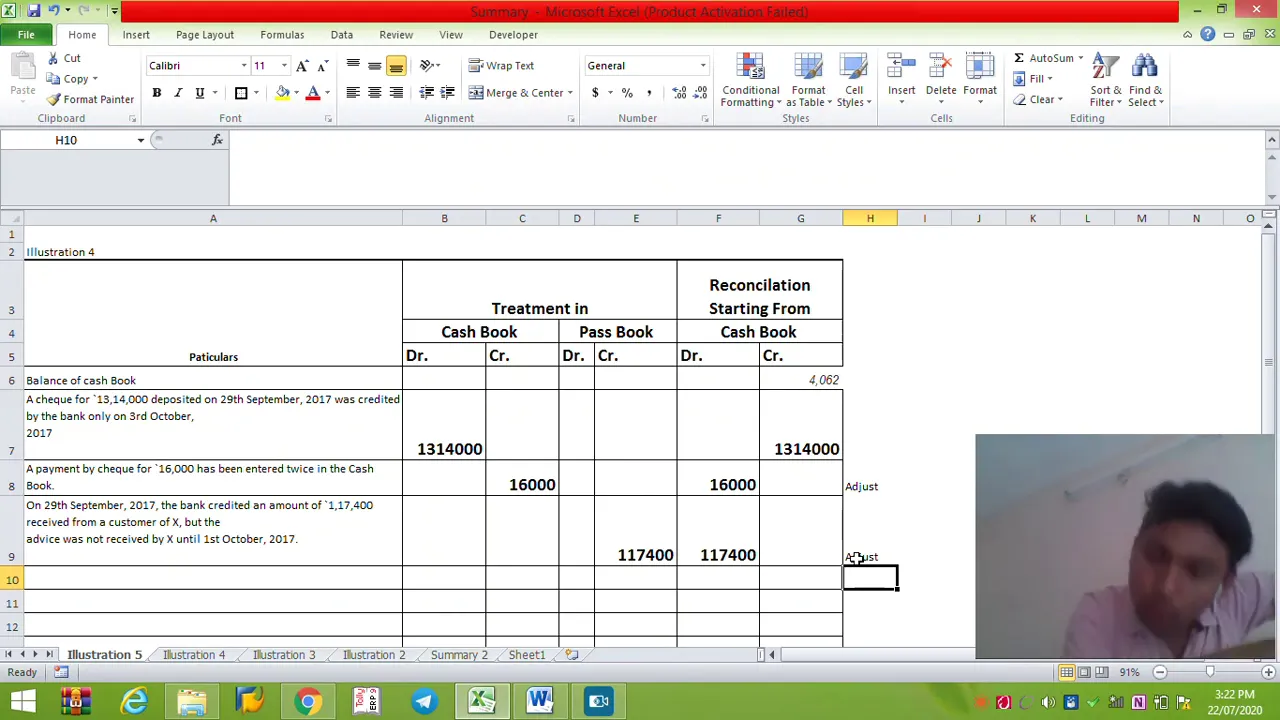1280x720 pixels.
Task: Open the Name Box dropdown arrow
Action: (x=140, y=140)
